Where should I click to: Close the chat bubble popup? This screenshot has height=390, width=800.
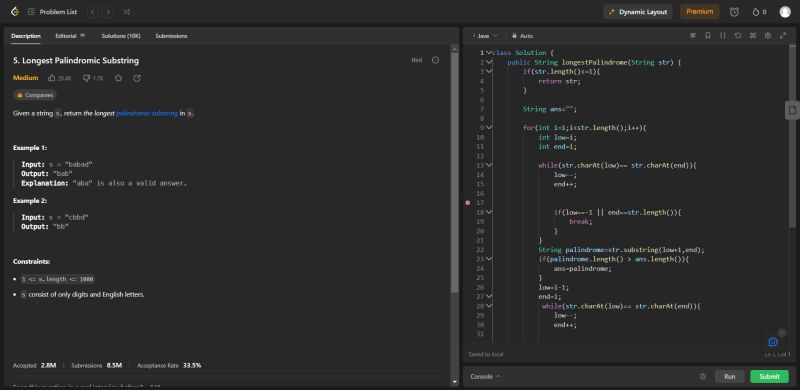[x=782, y=332]
